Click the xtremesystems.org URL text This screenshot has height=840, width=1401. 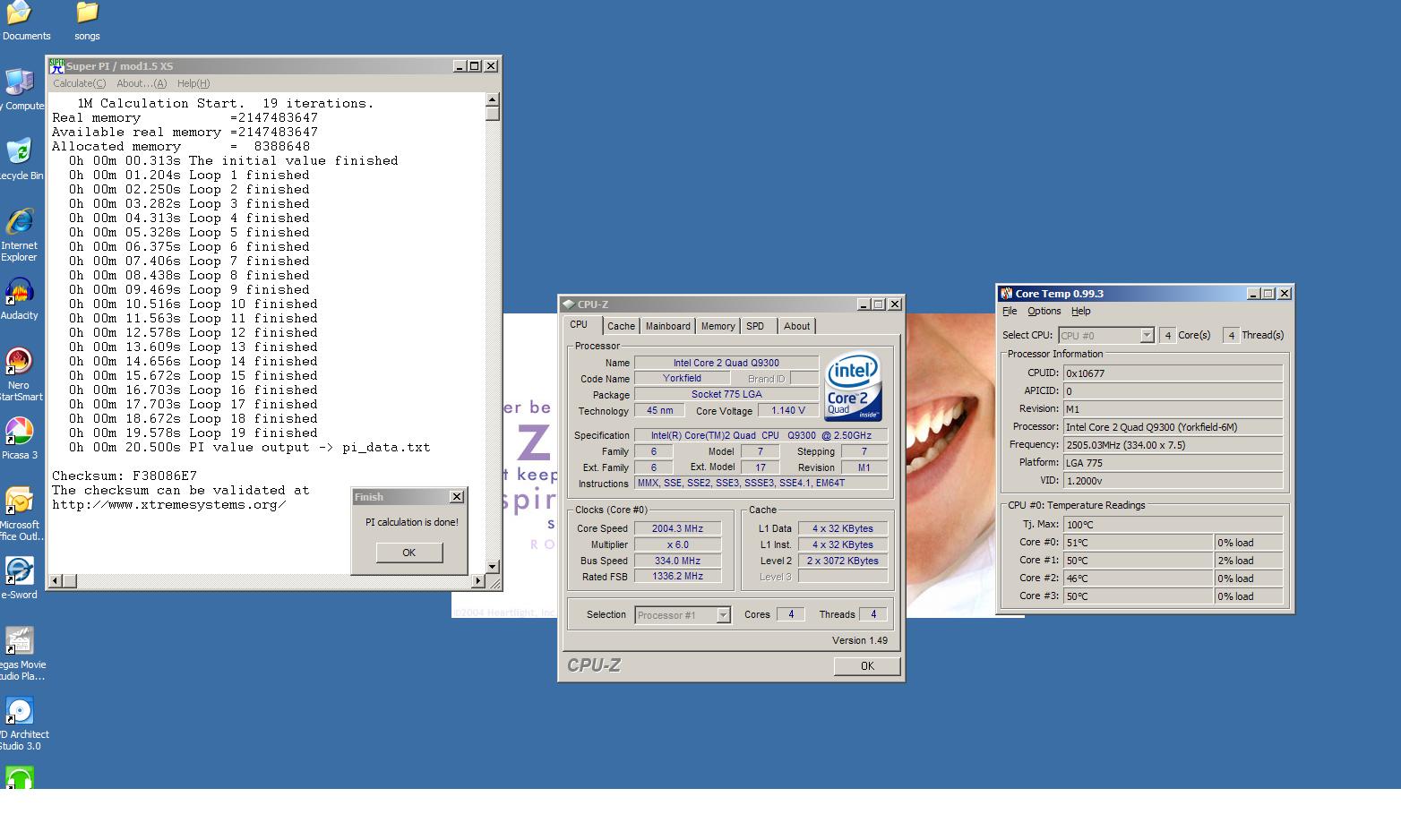pyautogui.click(x=169, y=504)
